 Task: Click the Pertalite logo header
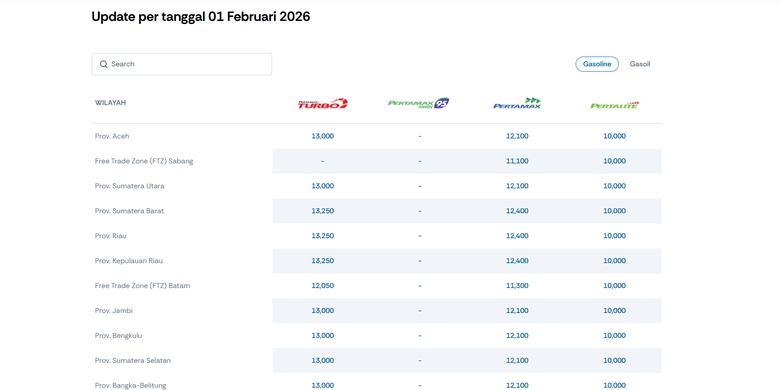(614, 105)
